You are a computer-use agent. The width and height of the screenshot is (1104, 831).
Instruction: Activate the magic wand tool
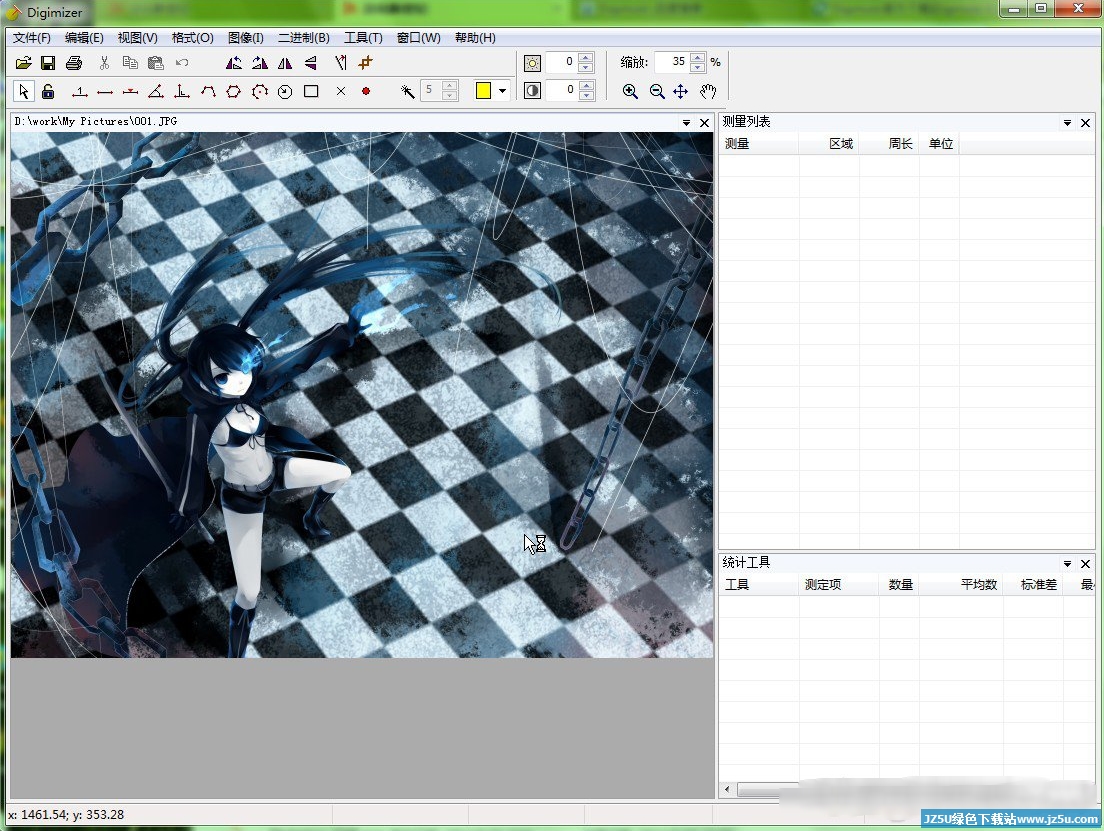[407, 91]
